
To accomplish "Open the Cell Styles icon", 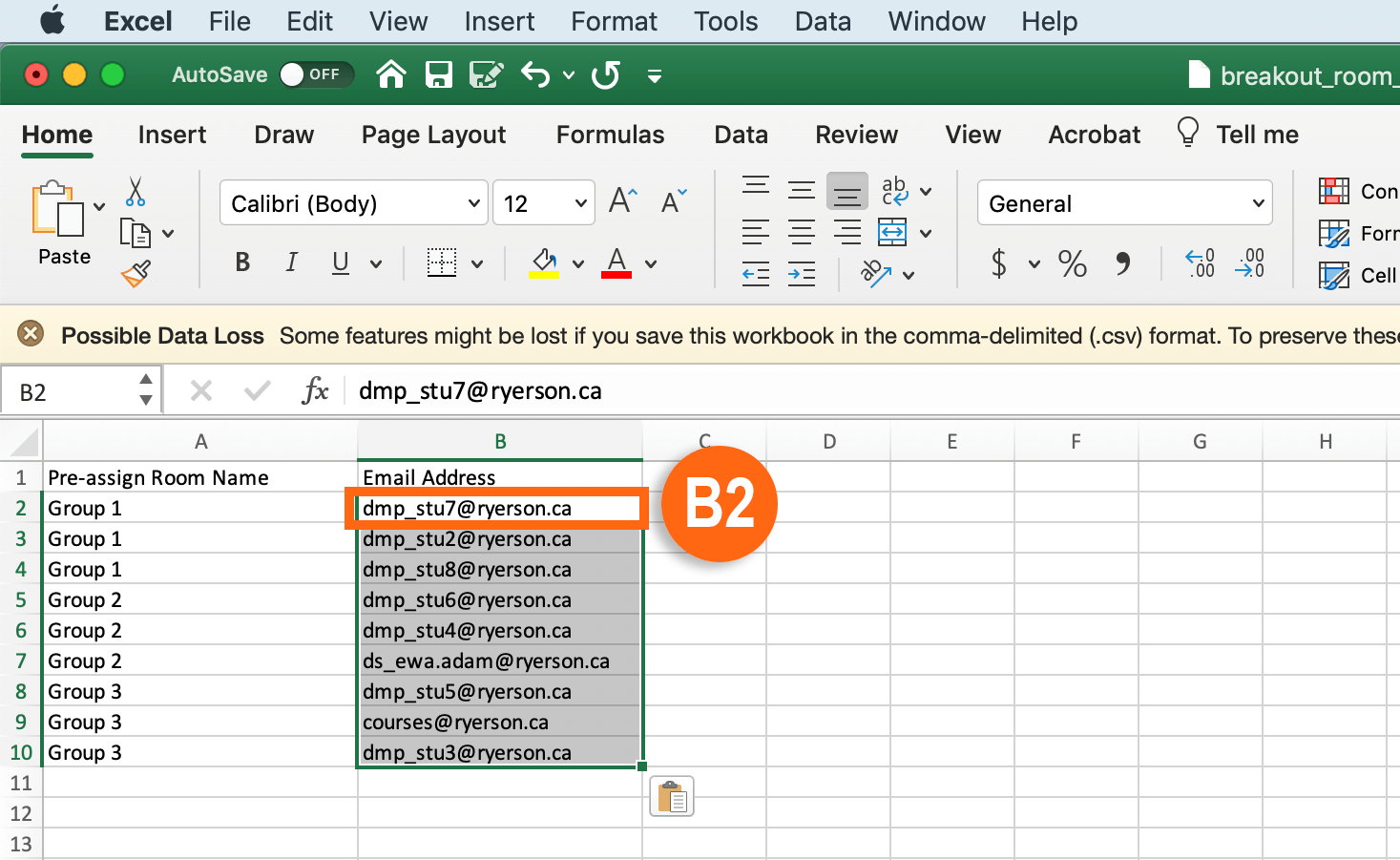I will [1334, 275].
